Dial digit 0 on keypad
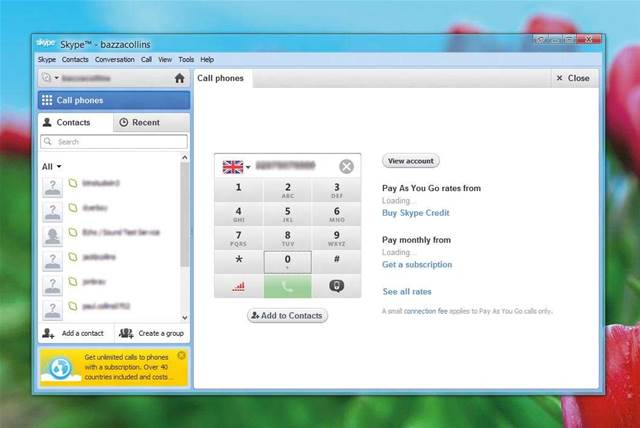Viewport: 640px width, 428px height. pos(288,262)
